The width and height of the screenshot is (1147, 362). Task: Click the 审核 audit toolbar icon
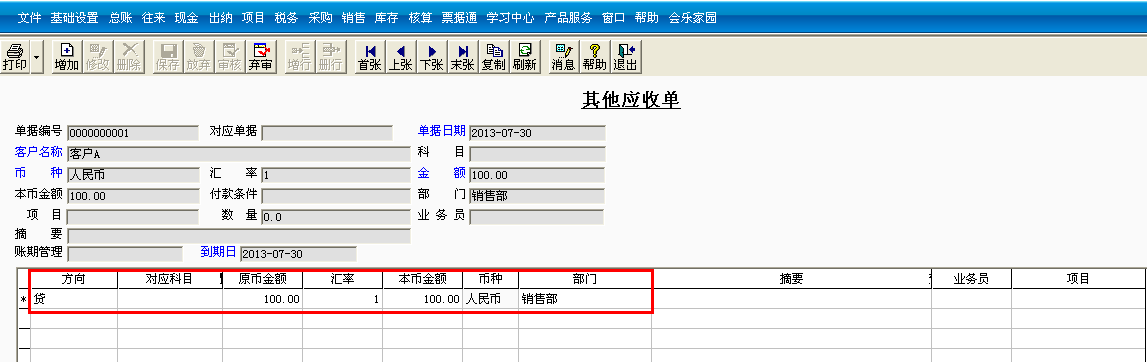point(230,56)
